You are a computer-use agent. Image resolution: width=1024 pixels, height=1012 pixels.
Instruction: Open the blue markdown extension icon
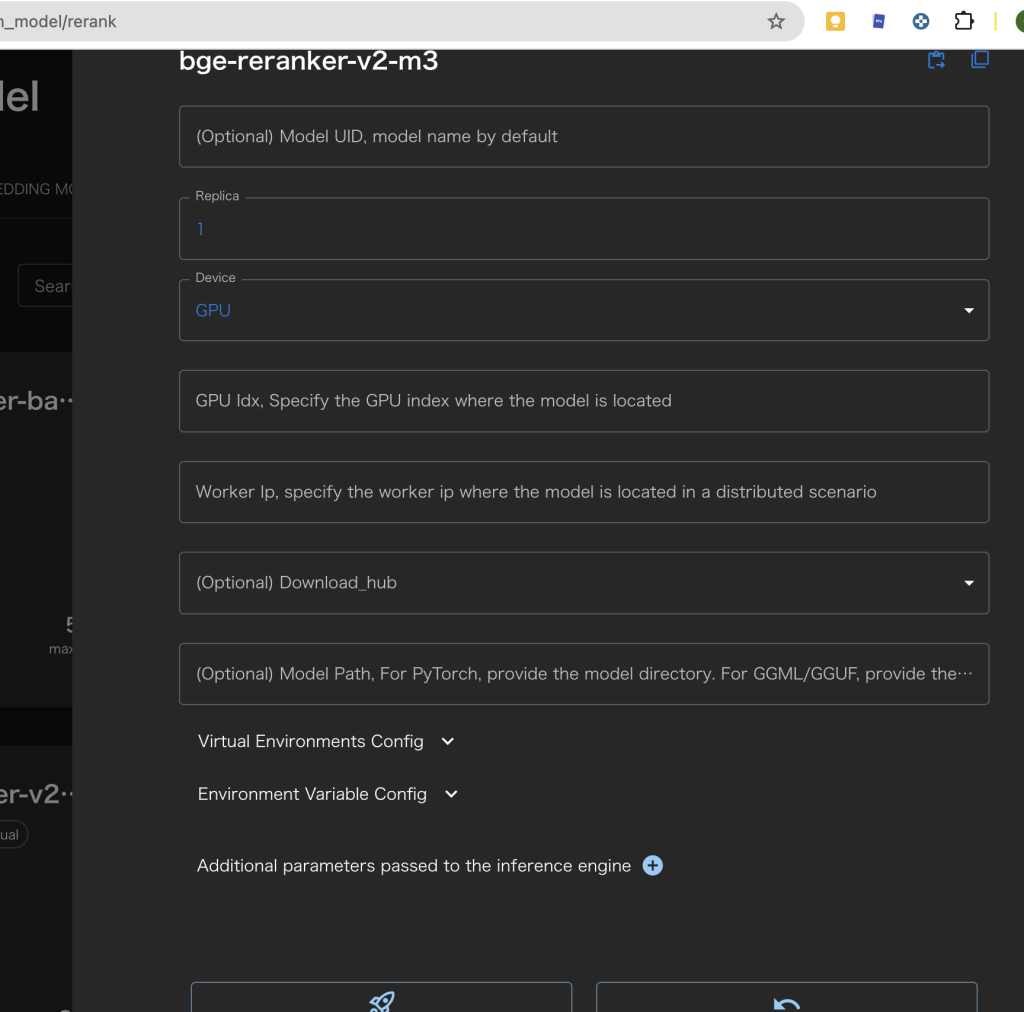879,21
